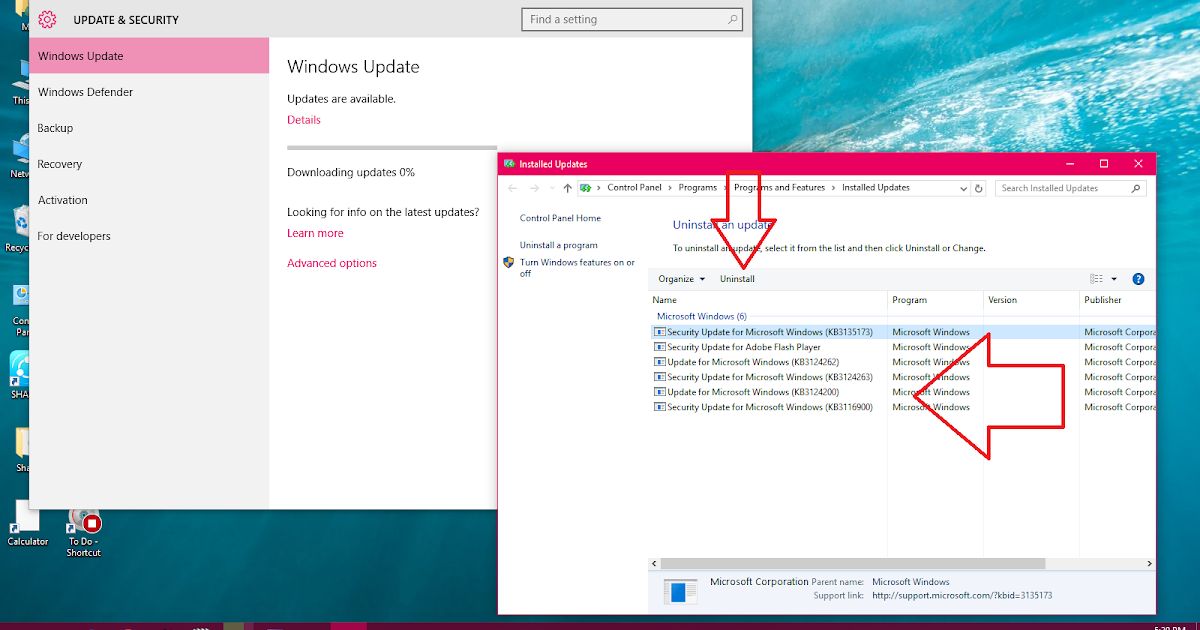Click chevron after Programs and Features breadcrumb
Screen dimensions: 1200x630
coord(833,188)
